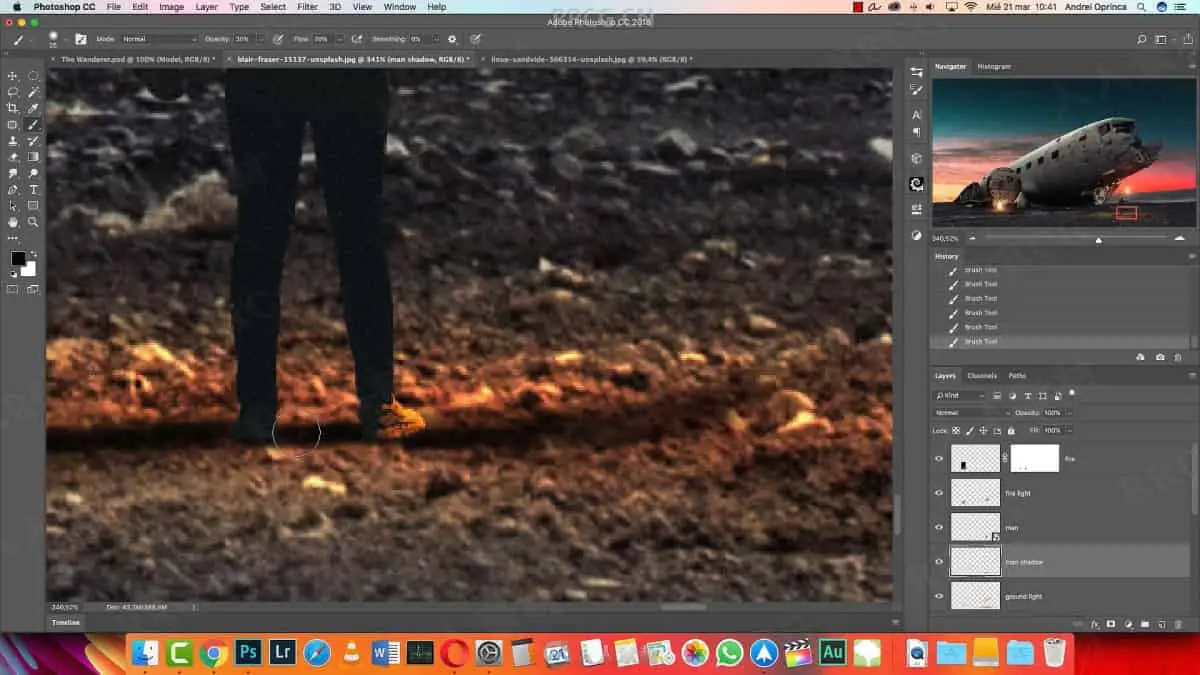Open WhatsApp from the Dock
This screenshot has width=1200, height=675.
[730, 654]
